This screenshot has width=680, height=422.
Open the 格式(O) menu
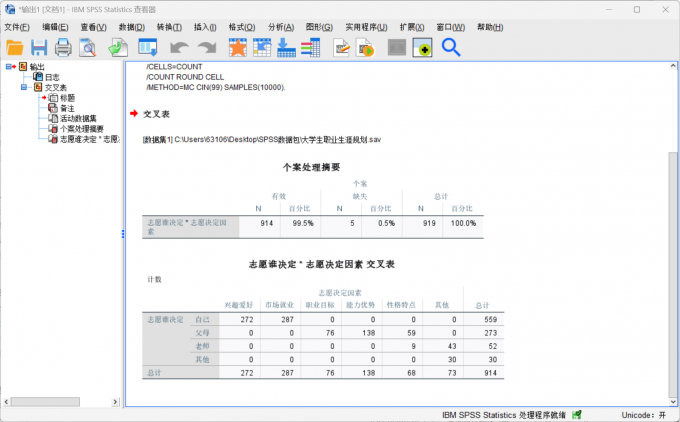tap(242, 27)
